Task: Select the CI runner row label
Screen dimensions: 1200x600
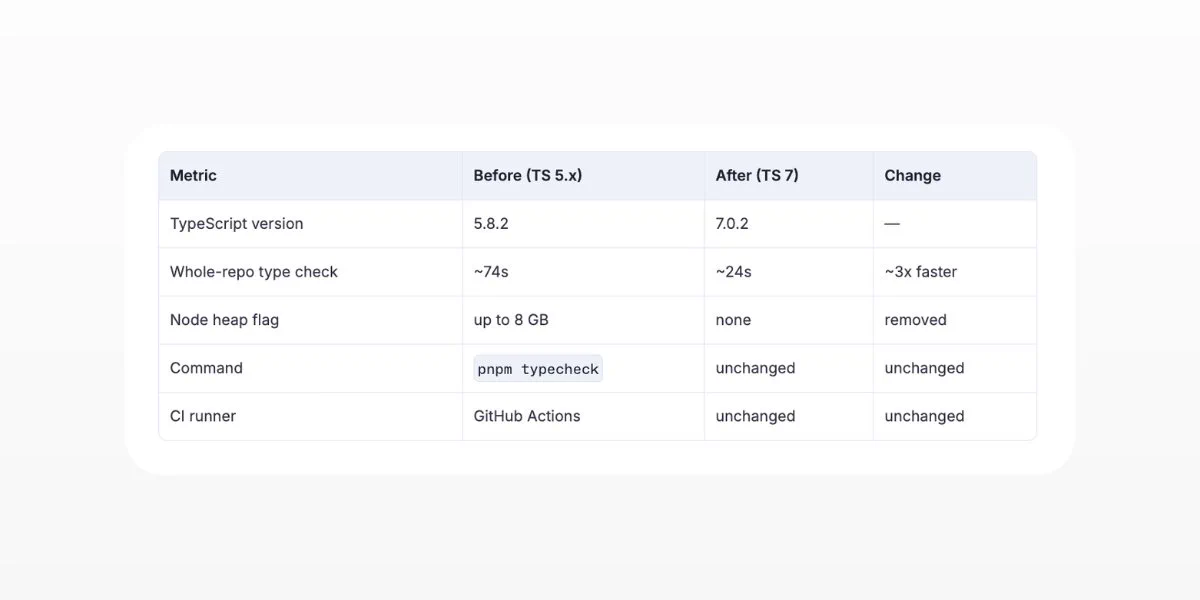Action: (203, 416)
